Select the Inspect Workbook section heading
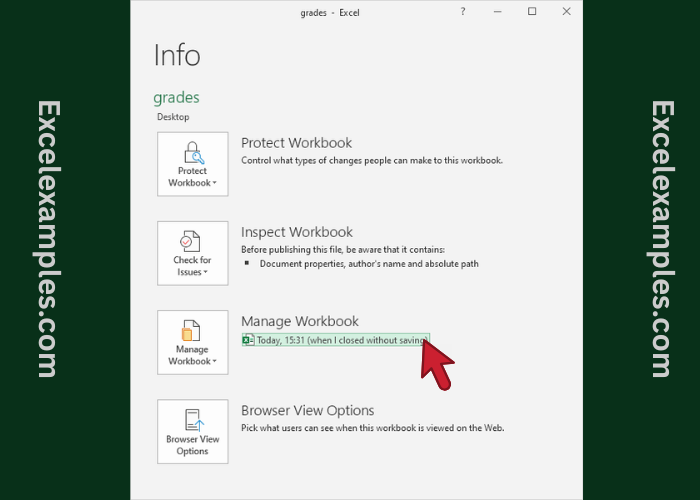This screenshot has width=700, height=500. [x=296, y=232]
